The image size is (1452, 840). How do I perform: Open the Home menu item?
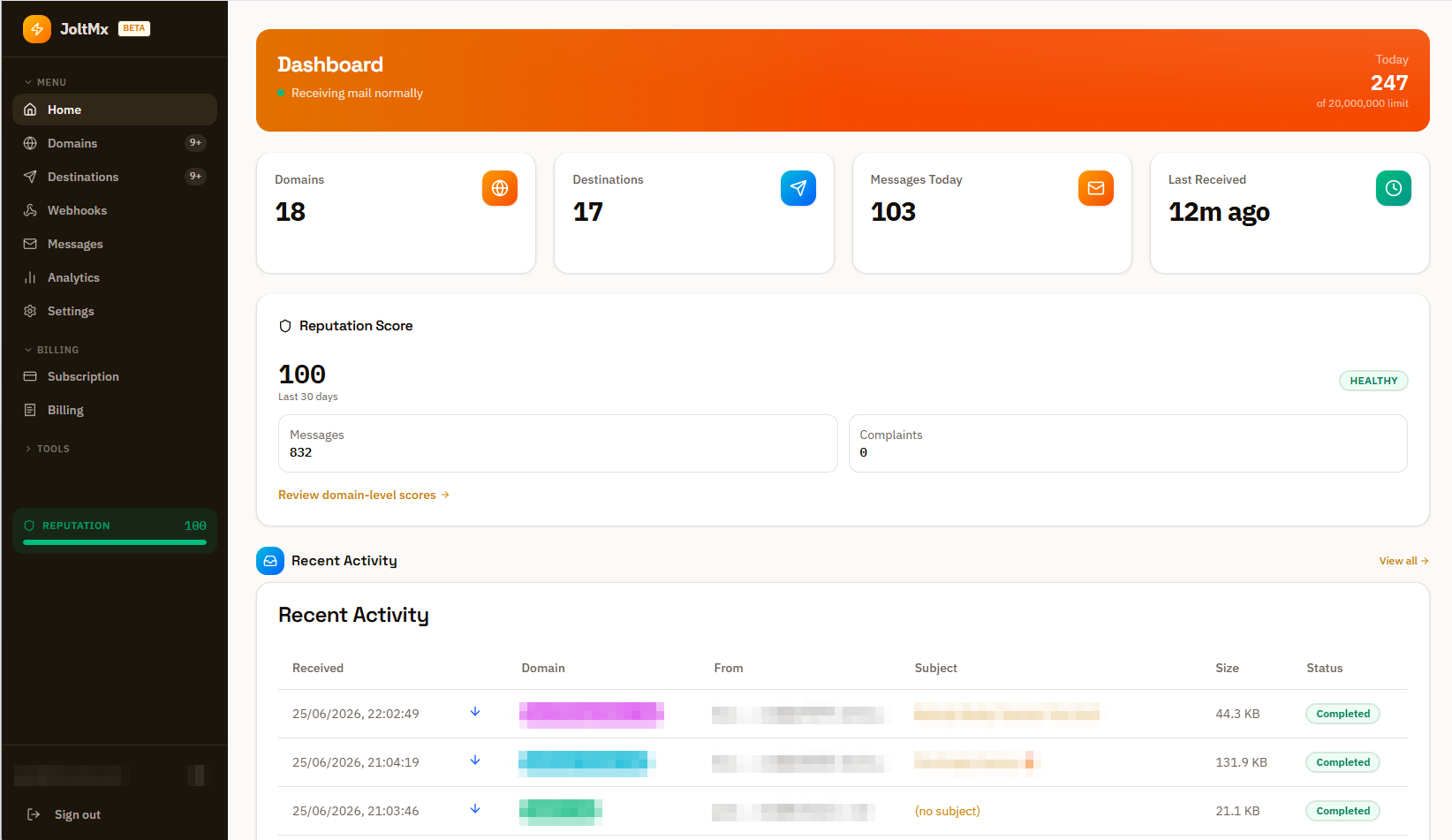(115, 110)
